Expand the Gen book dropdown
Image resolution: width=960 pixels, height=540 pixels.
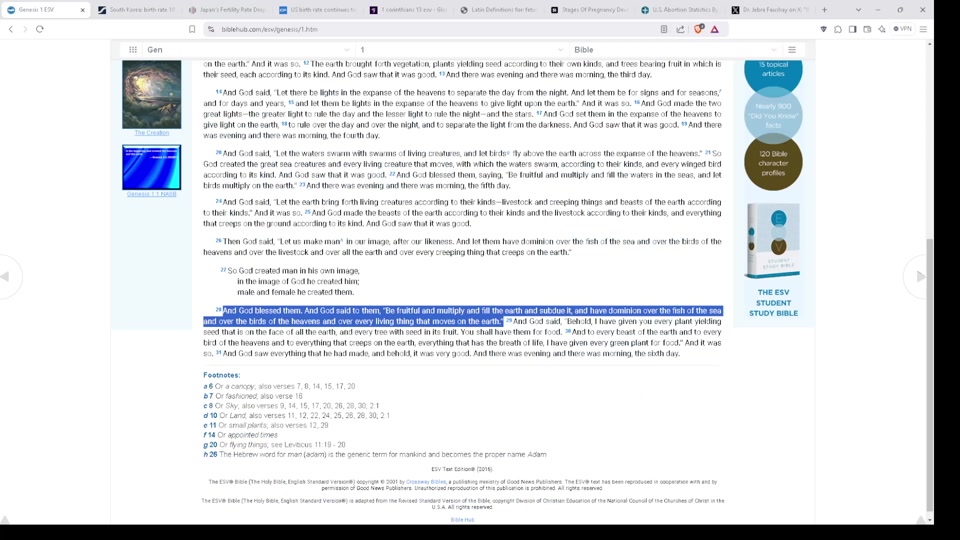point(347,50)
